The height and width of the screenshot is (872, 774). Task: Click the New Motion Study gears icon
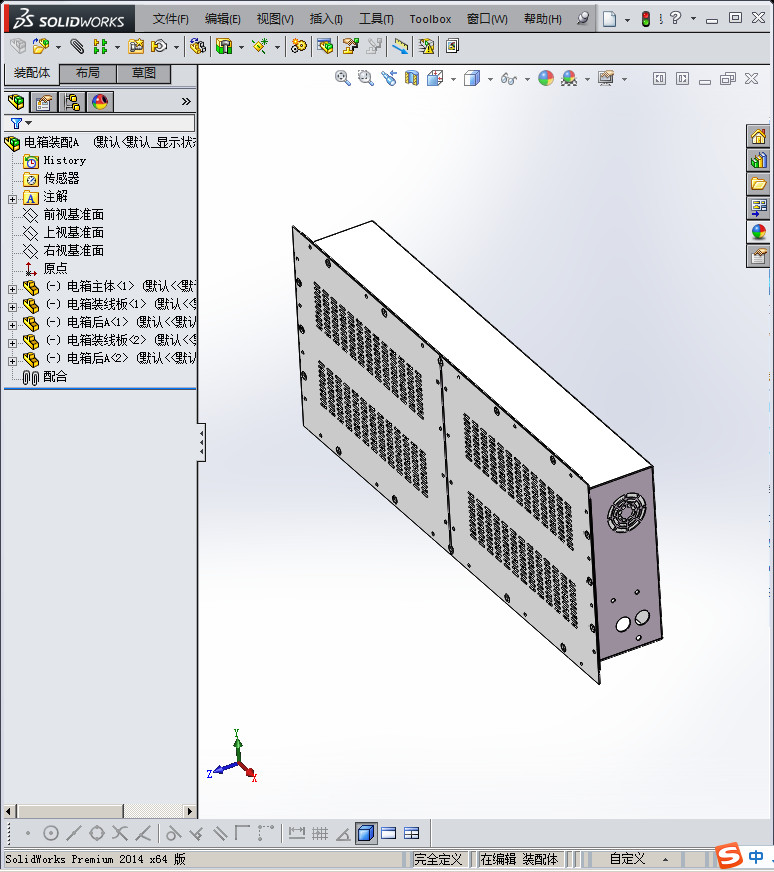pos(299,46)
